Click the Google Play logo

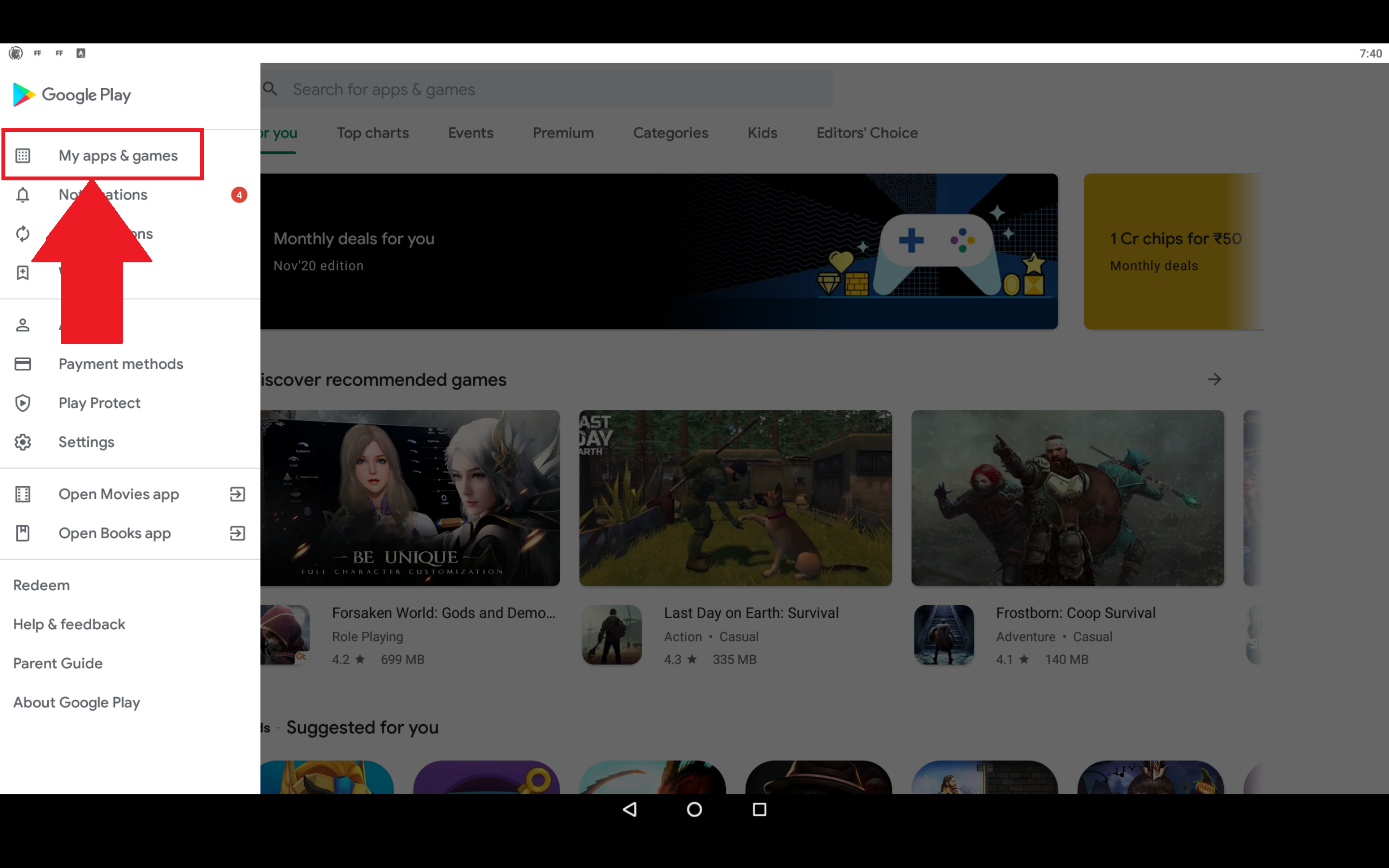point(72,95)
